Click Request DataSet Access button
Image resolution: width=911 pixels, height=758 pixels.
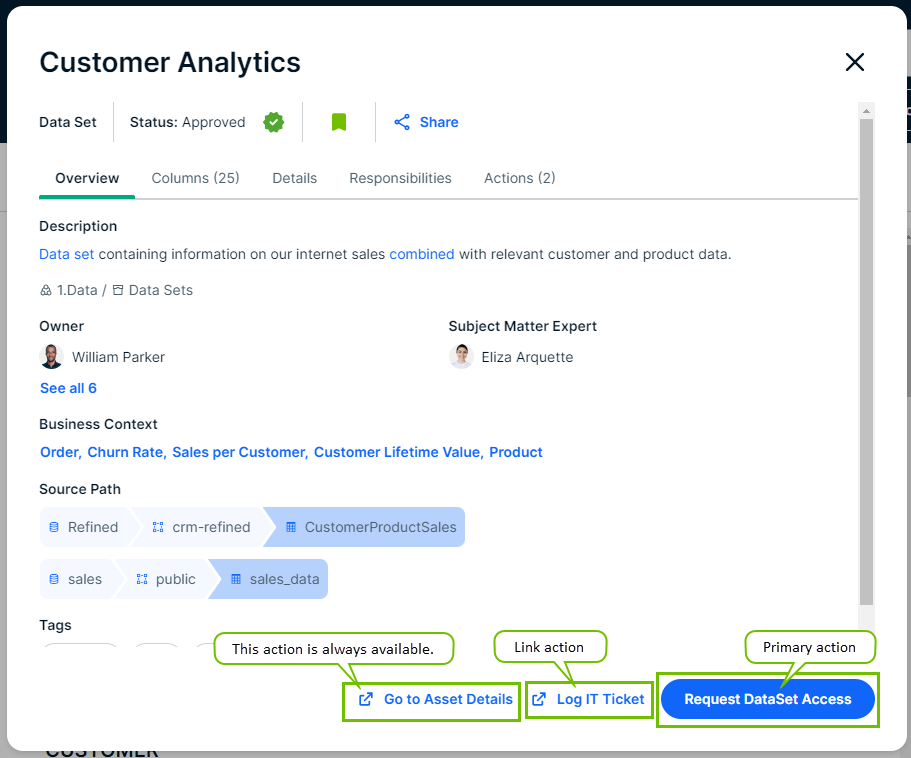click(767, 699)
